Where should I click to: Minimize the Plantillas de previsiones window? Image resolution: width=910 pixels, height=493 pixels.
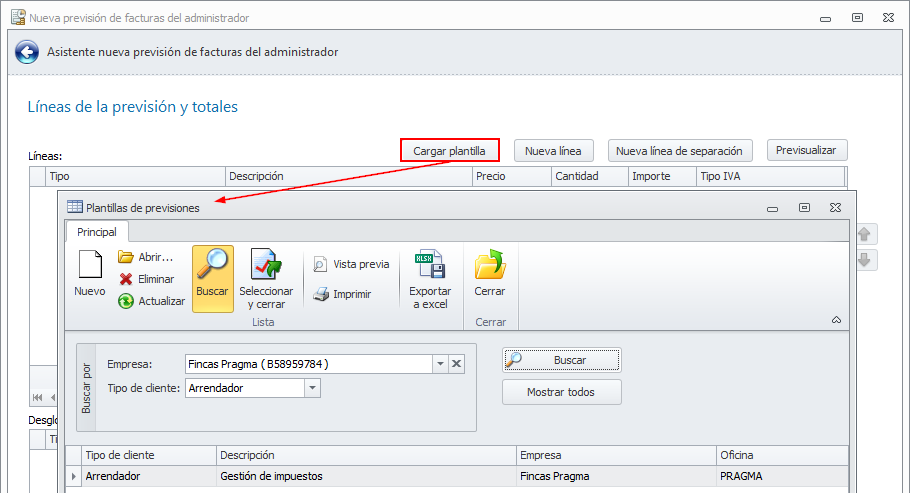click(772, 208)
